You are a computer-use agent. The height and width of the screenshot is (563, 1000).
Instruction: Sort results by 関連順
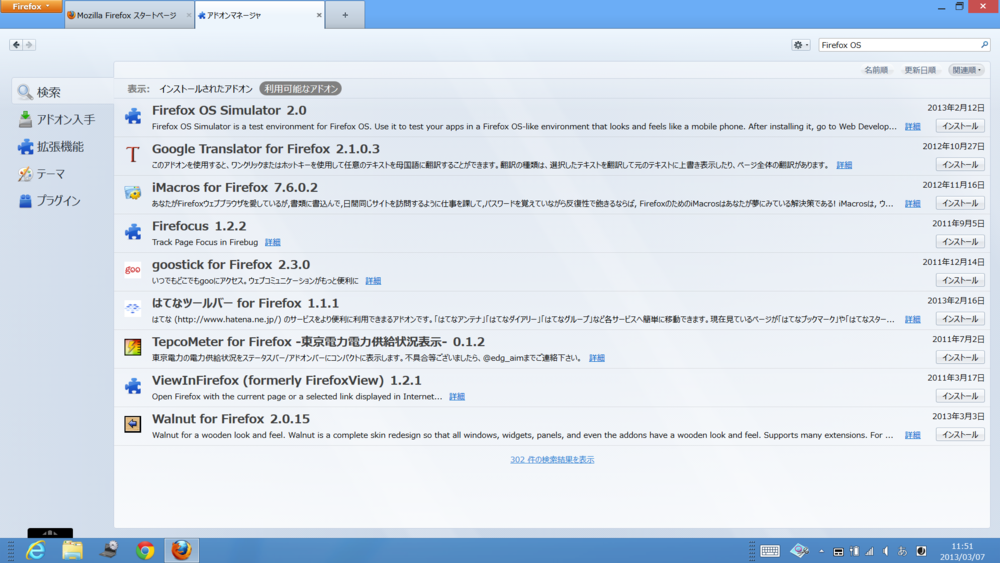pyautogui.click(x=966, y=70)
